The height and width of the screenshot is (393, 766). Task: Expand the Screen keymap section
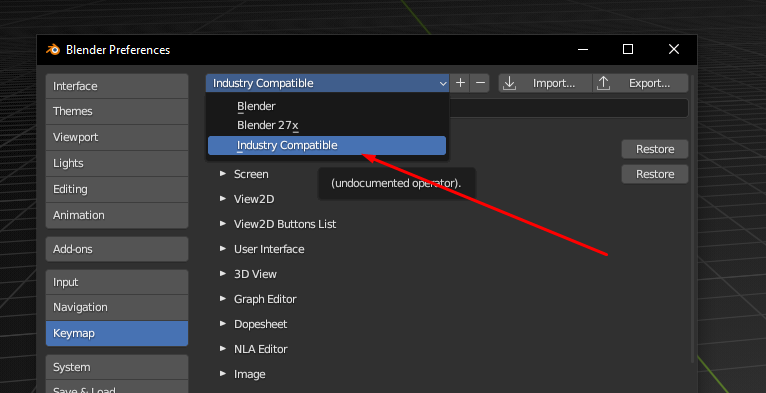pyautogui.click(x=223, y=174)
